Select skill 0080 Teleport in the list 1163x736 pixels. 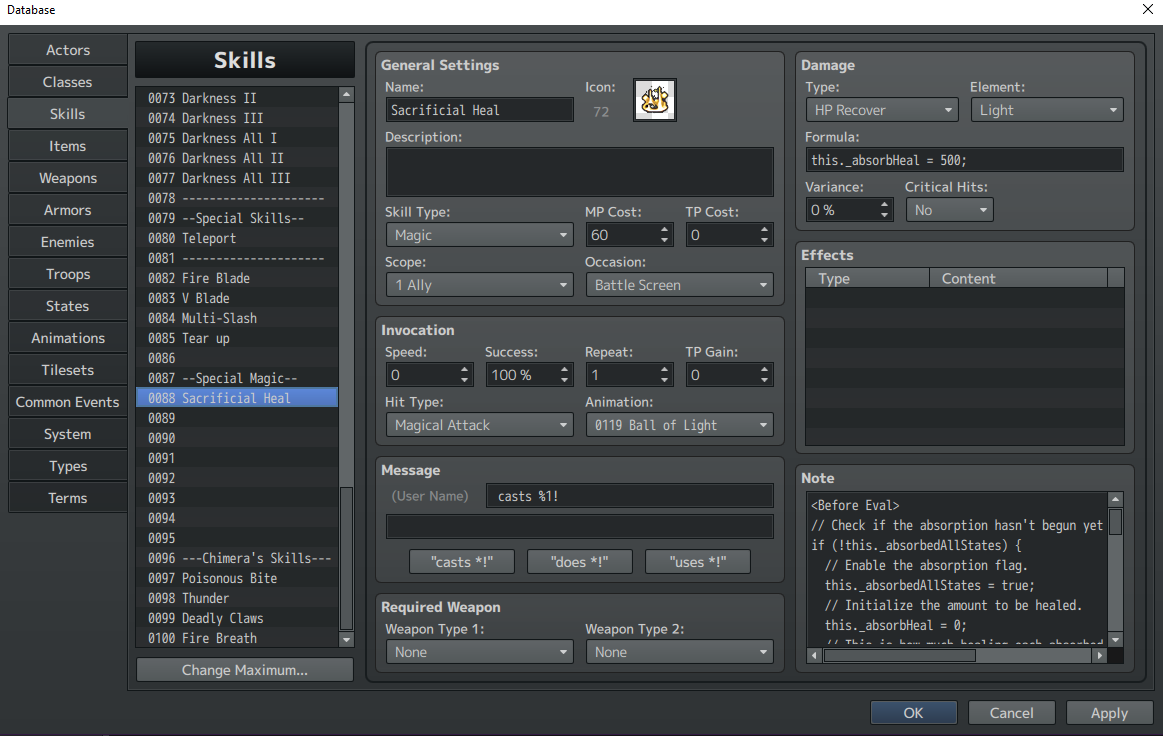pyautogui.click(x=237, y=238)
